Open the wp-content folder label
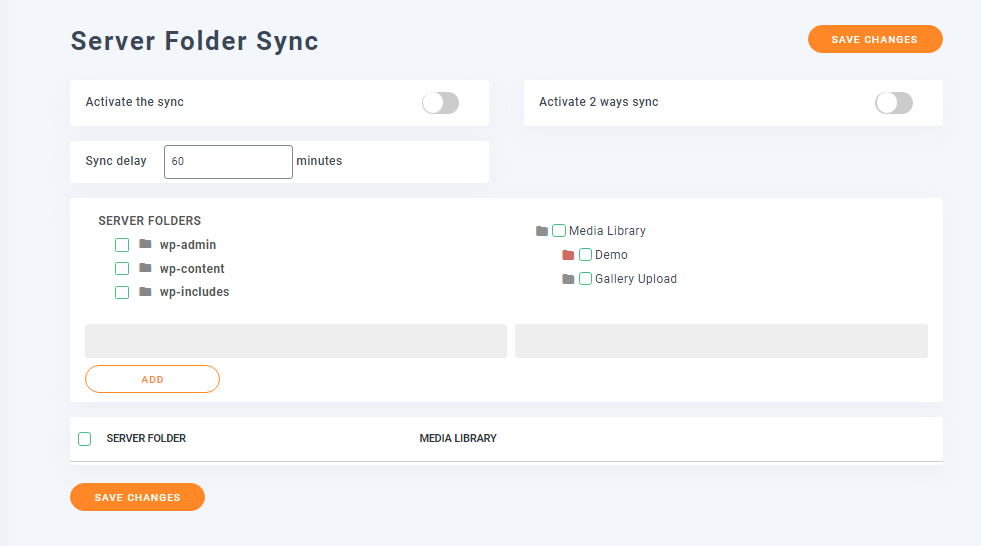Viewport: 981px width, 546px height. point(192,269)
